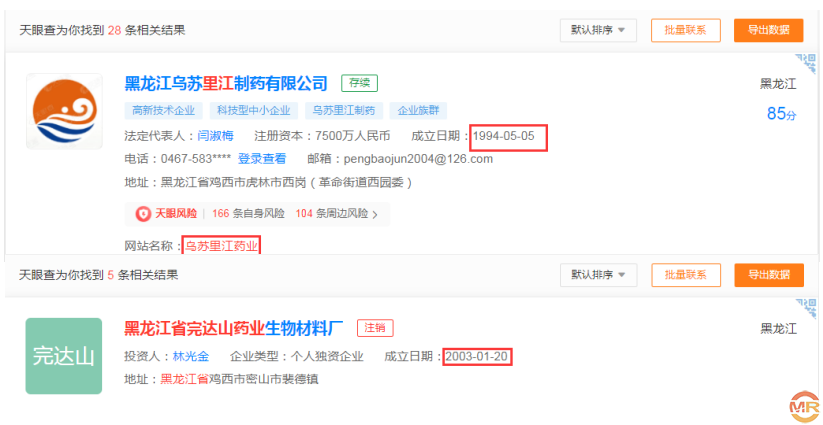Image resolution: width=823 pixels, height=425 pixels.
Task: Expand the risk bar chevron arrow
Action: point(375,214)
